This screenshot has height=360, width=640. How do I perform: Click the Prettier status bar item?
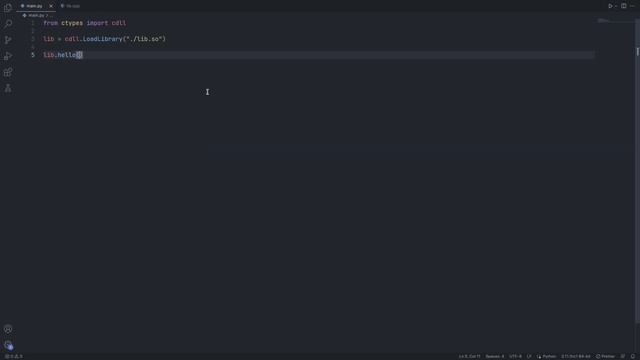pyautogui.click(x=605, y=356)
